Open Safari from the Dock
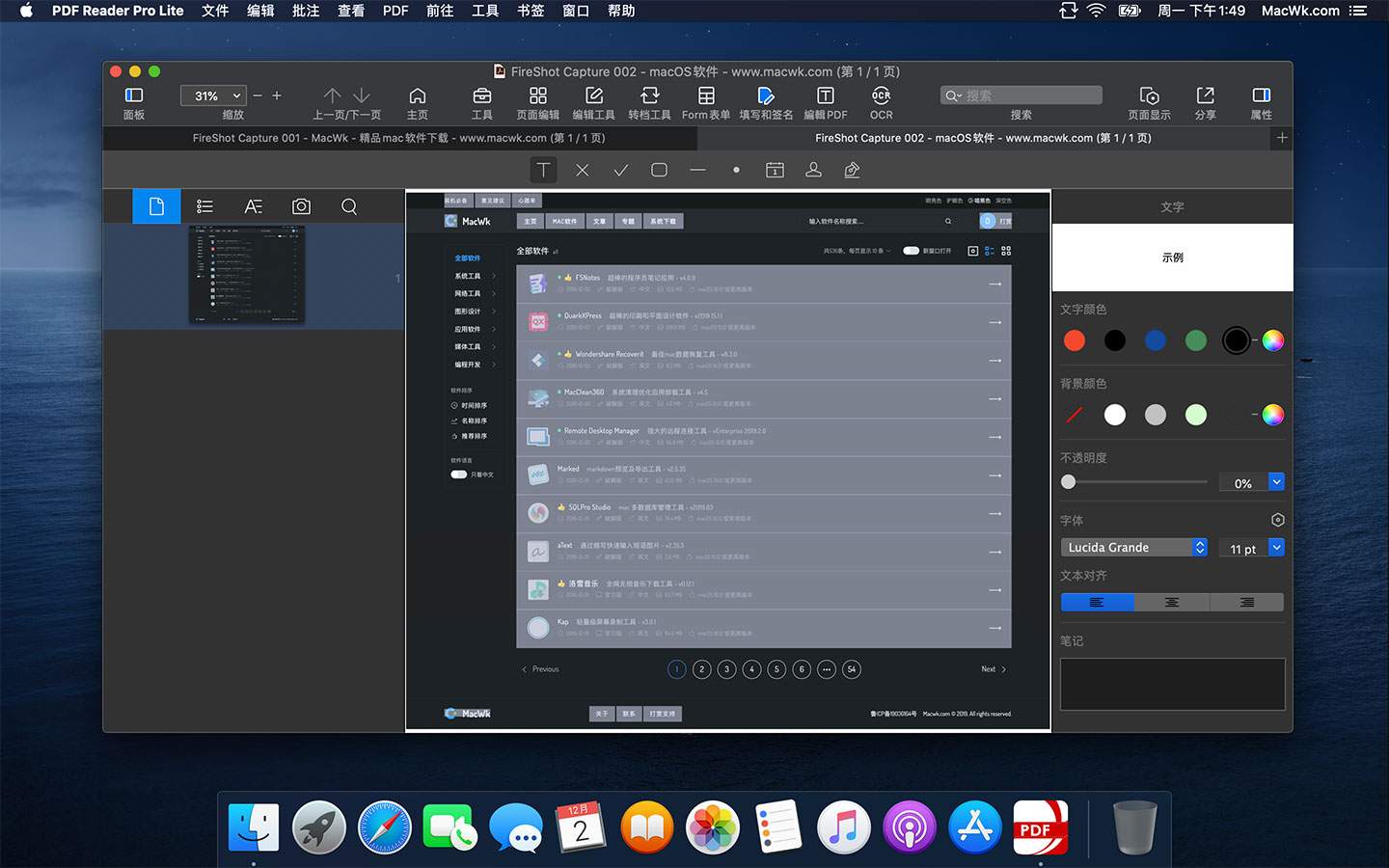The width and height of the screenshot is (1389, 868). click(x=384, y=827)
